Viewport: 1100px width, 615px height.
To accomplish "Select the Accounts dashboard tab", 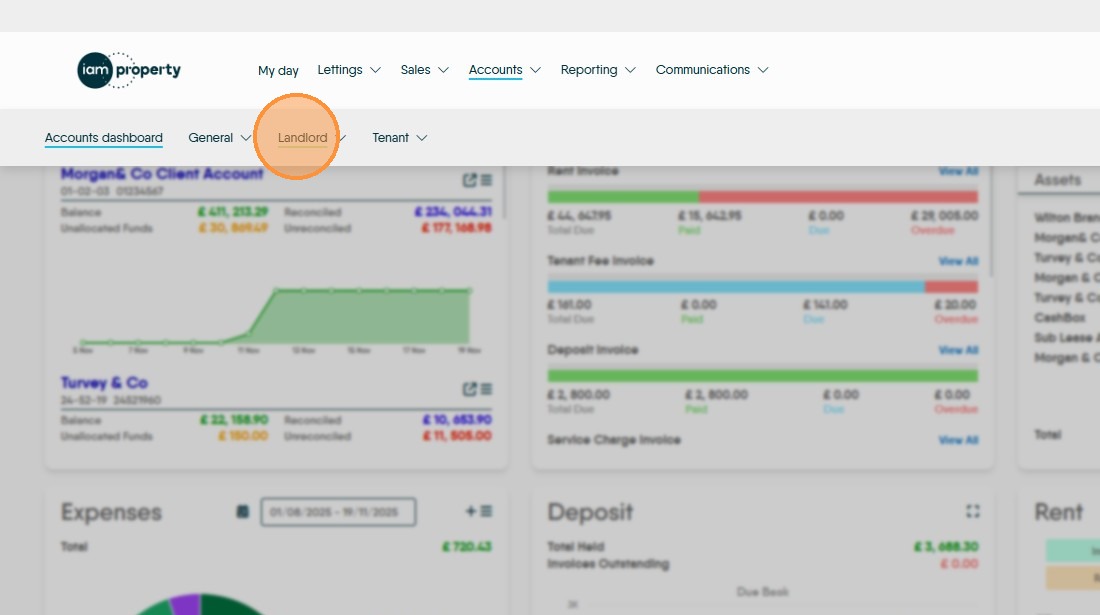I will [x=104, y=137].
